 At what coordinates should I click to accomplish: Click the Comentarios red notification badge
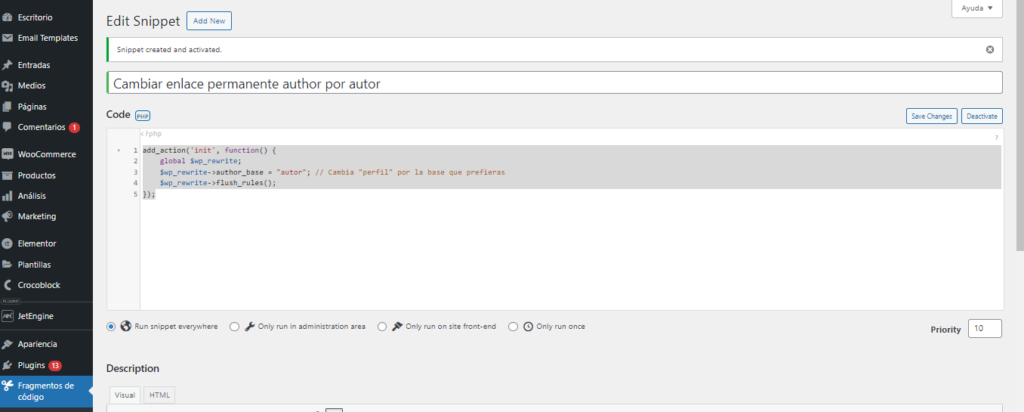click(74, 127)
